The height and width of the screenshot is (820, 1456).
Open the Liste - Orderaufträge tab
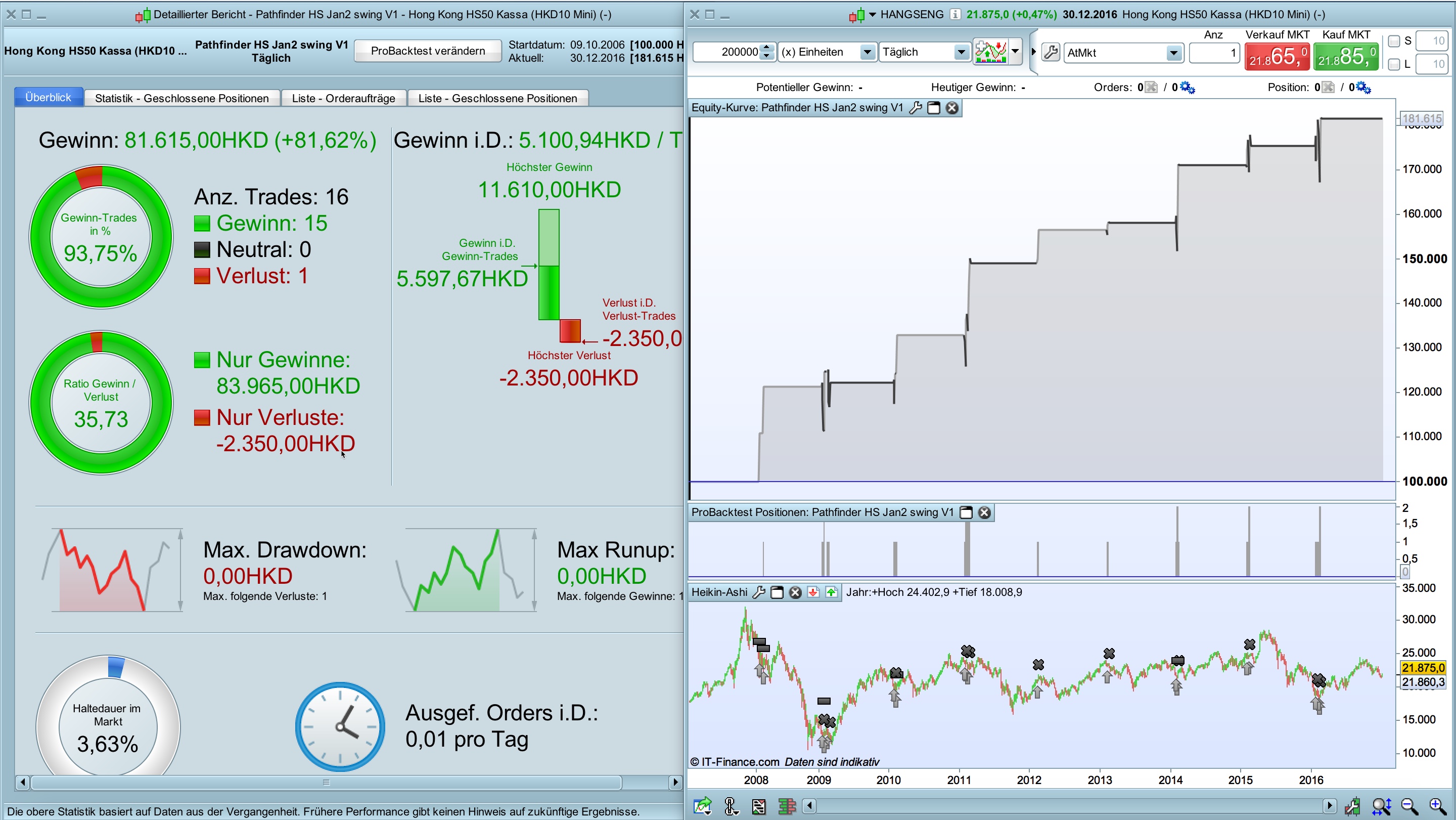tap(343, 99)
